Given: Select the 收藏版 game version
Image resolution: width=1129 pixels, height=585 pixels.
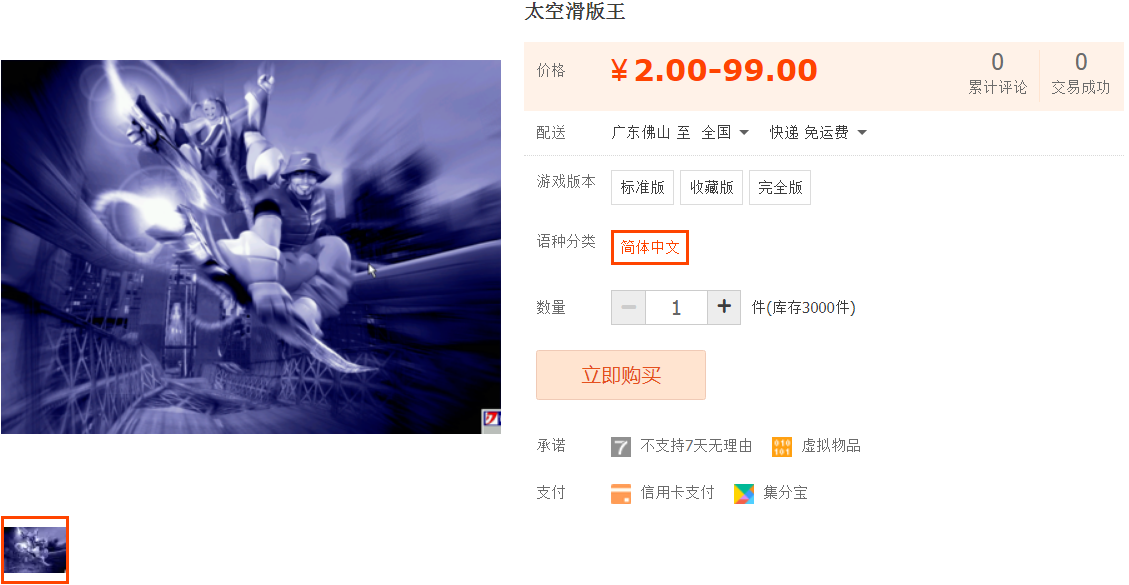Looking at the screenshot, I should 711,187.
